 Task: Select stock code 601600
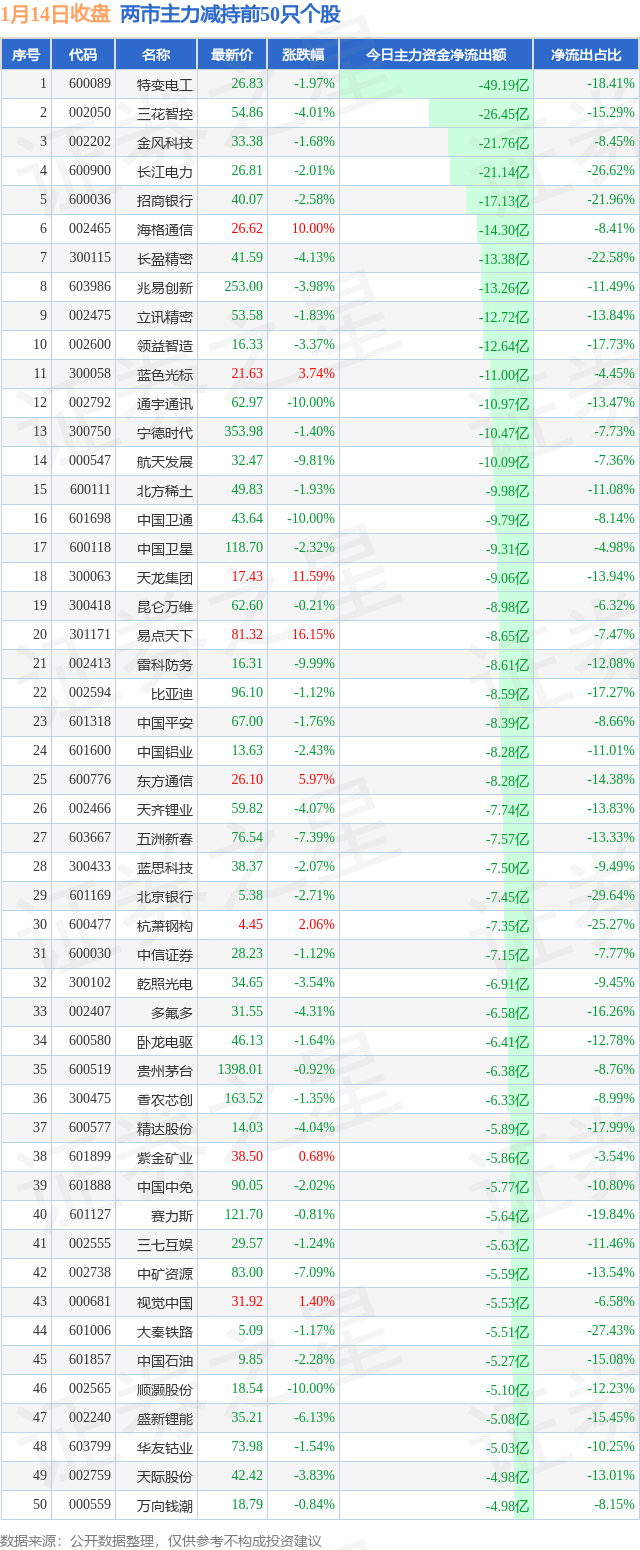pyautogui.click(x=90, y=751)
